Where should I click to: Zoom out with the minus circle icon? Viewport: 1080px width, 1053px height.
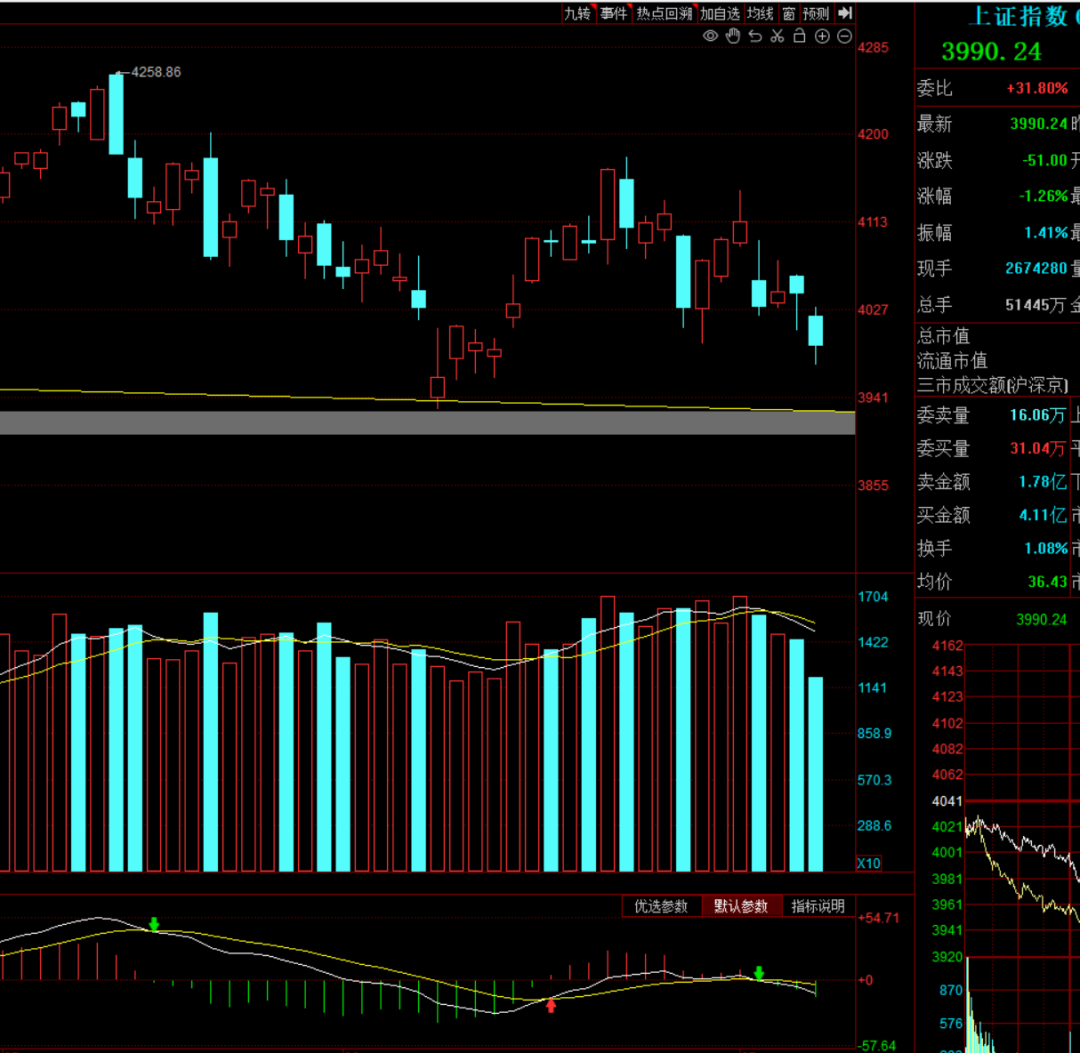844,37
